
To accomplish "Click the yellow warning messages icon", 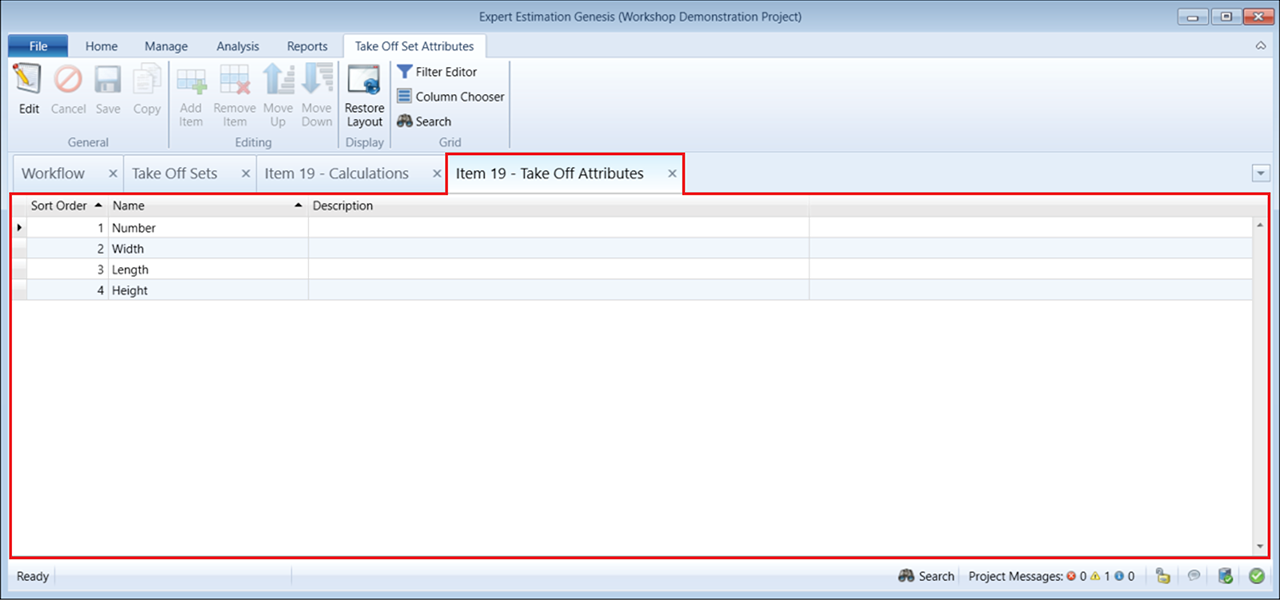I will click(x=1095, y=577).
